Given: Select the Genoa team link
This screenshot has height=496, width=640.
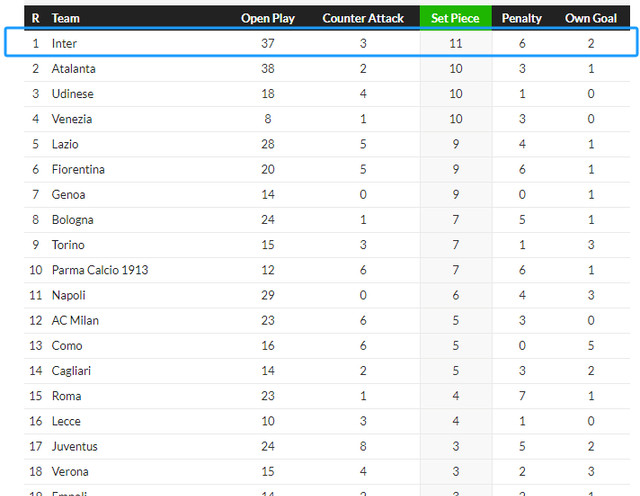Looking at the screenshot, I should pyautogui.click(x=68, y=195).
